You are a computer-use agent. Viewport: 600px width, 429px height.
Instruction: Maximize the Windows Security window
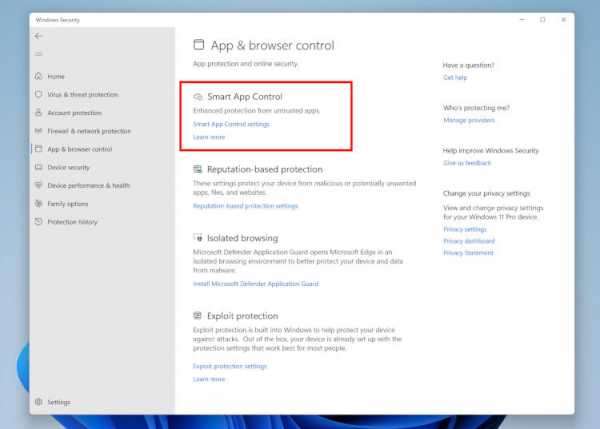pyautogui.click(x=543, y=20)
